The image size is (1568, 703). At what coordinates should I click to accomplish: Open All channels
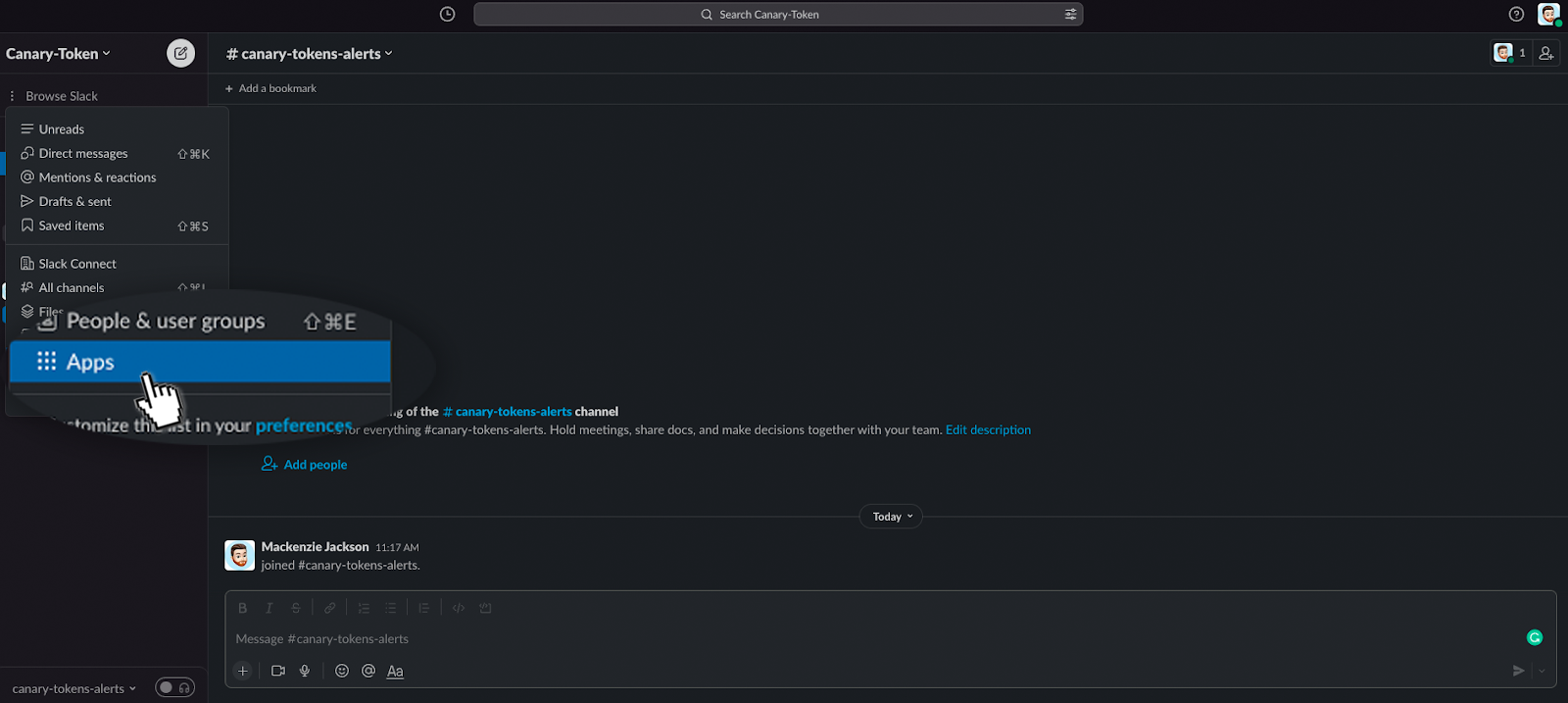pos(117,287)
